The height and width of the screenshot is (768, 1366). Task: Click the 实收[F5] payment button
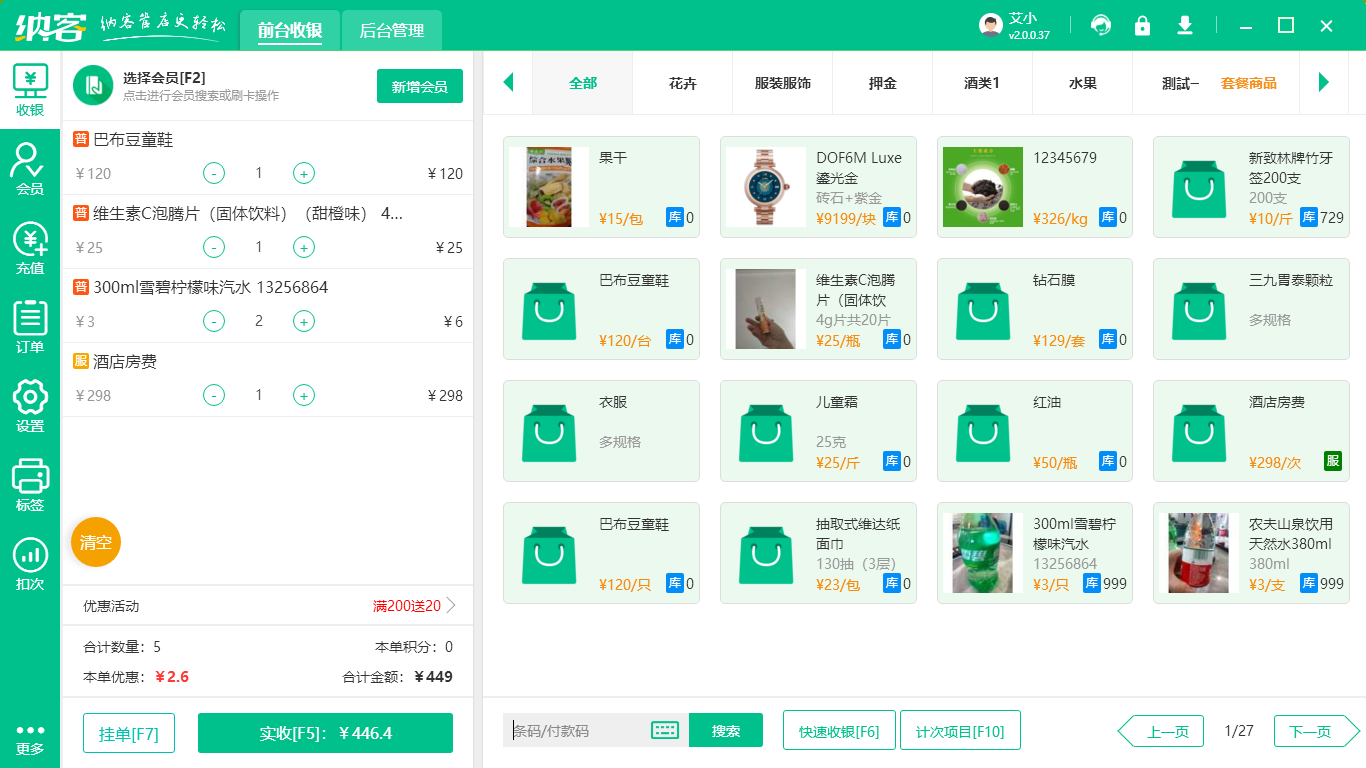324,732
